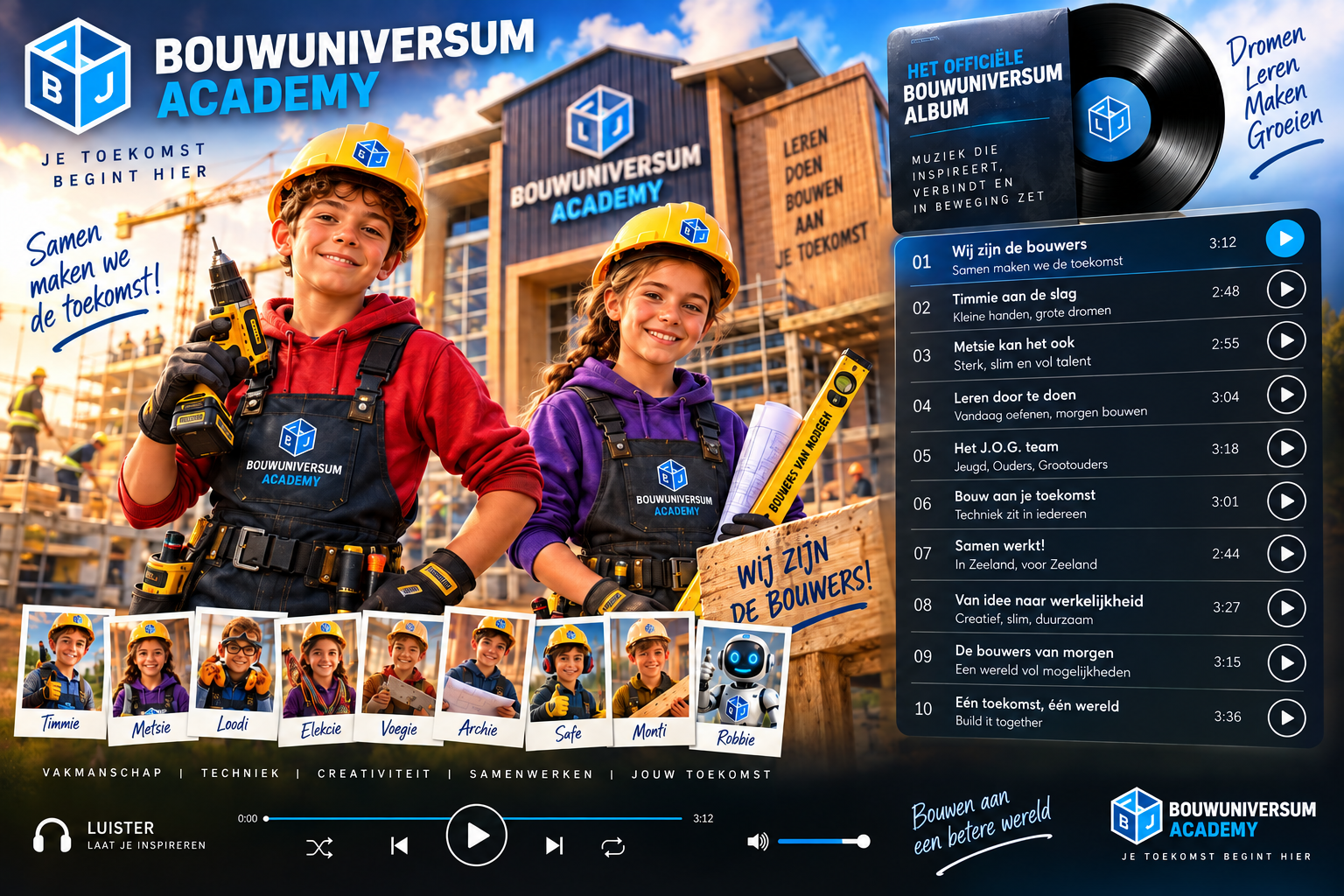Select the Samenwerken label
This screenshot has width=1344, height=896.
pyautogui.click(x=531, y=774)
